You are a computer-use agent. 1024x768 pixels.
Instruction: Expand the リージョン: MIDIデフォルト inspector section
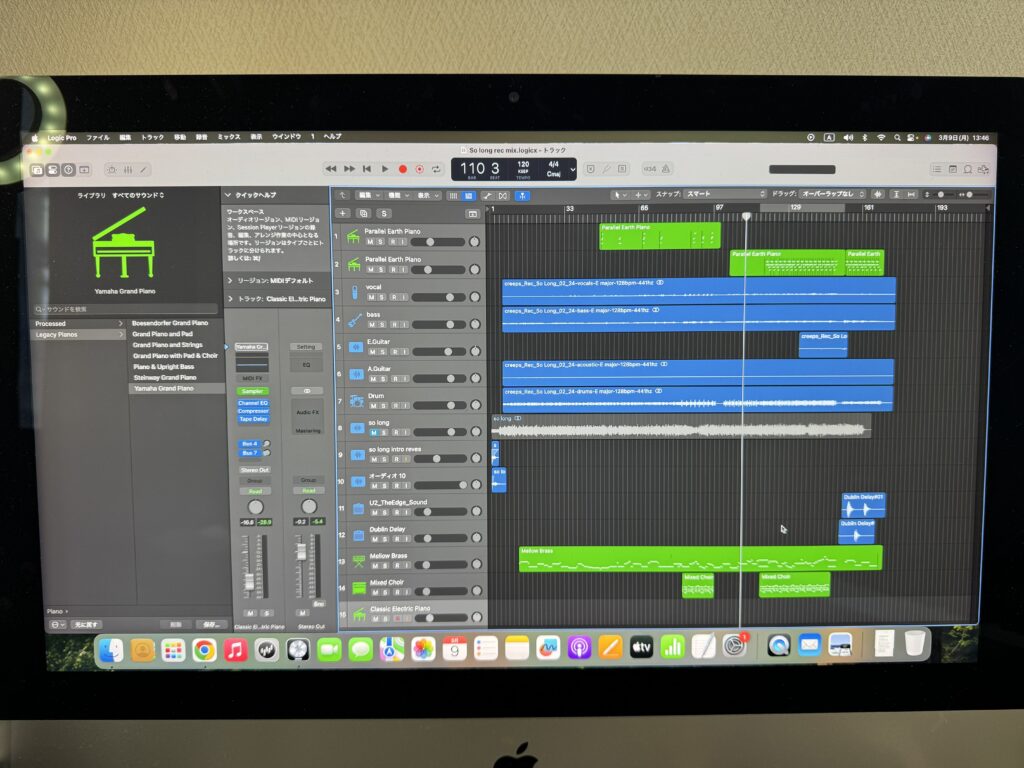point(231,281)
